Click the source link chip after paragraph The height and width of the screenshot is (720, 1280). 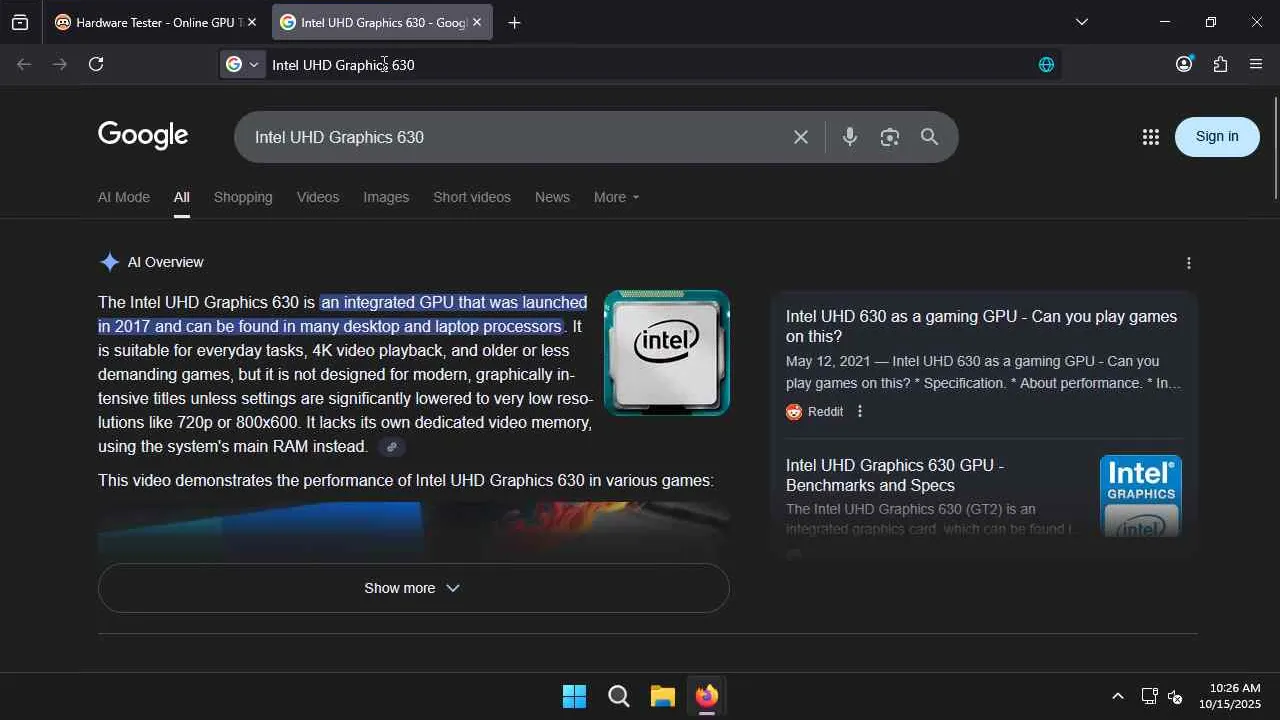click(392, 447)
